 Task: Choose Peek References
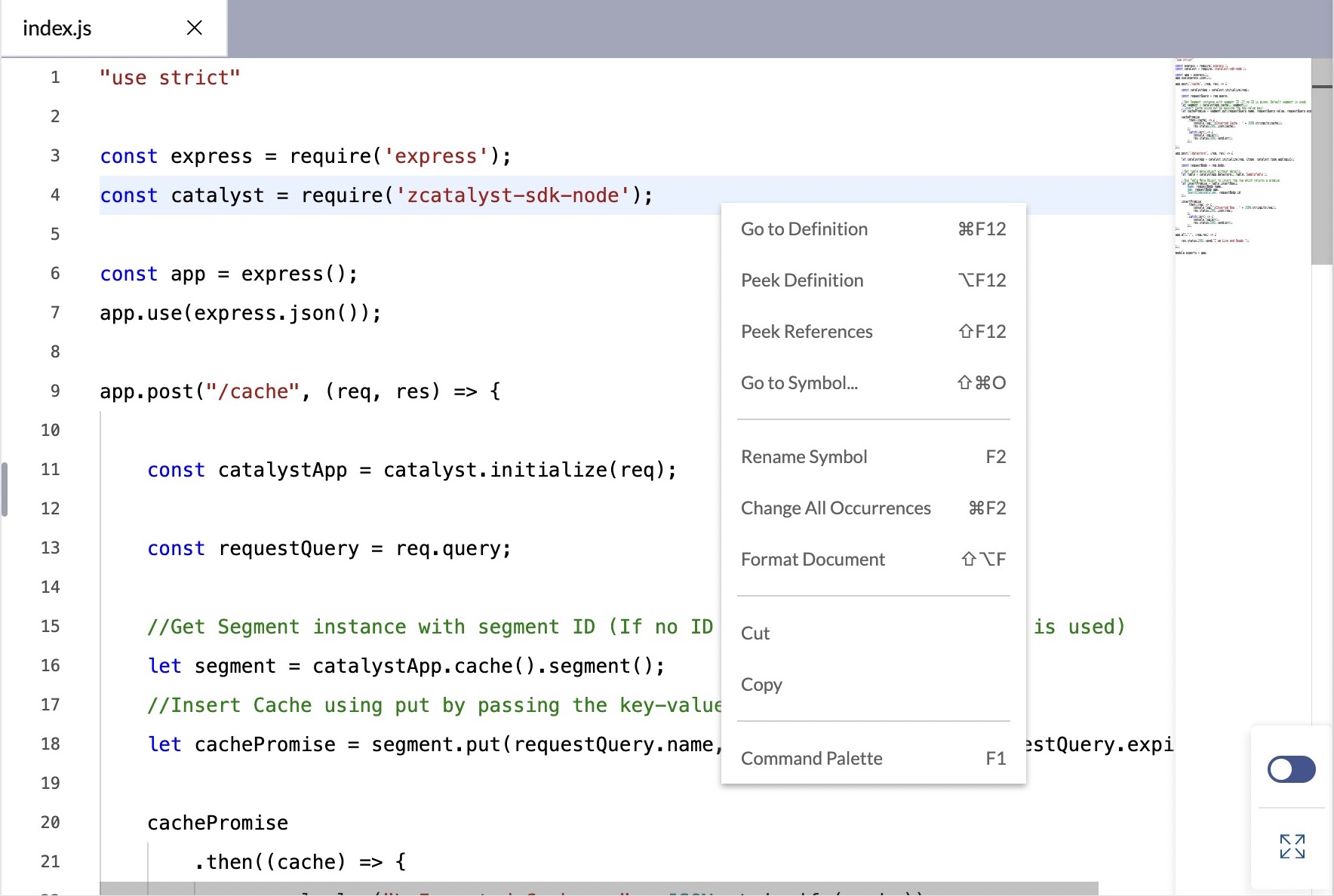807,331
